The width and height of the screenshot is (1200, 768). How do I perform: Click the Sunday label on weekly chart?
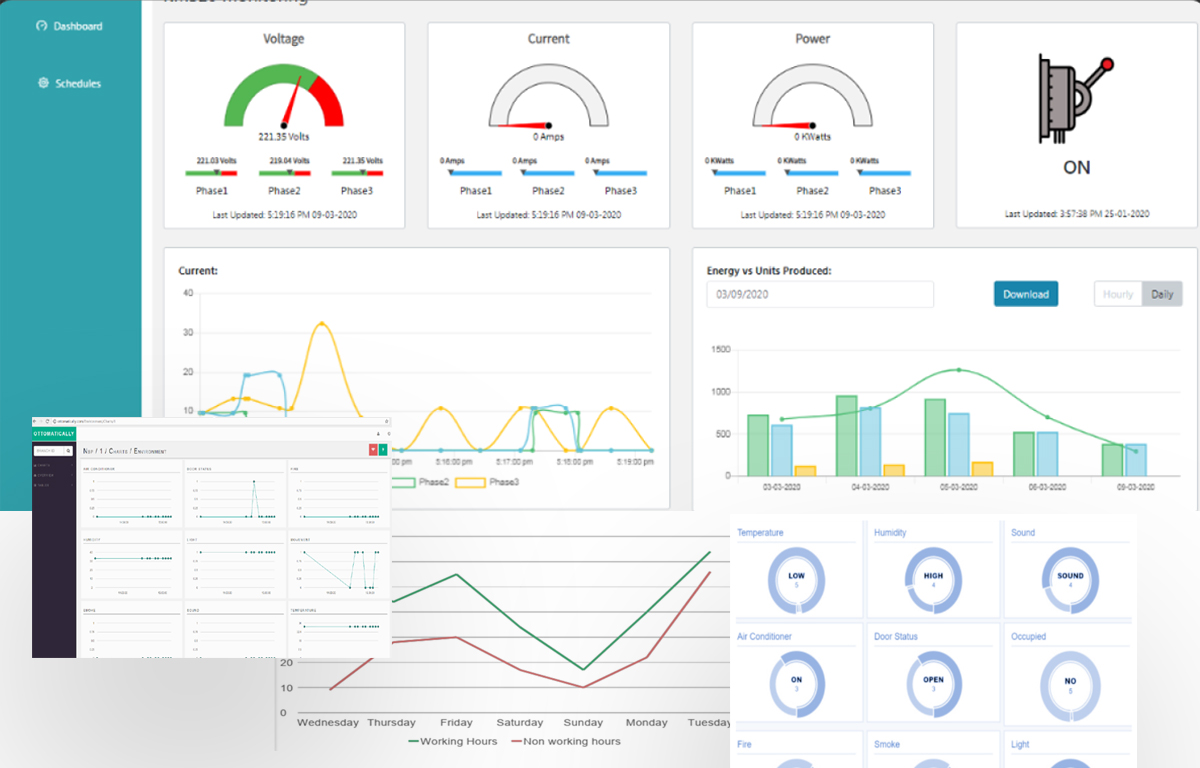(583, 722)
